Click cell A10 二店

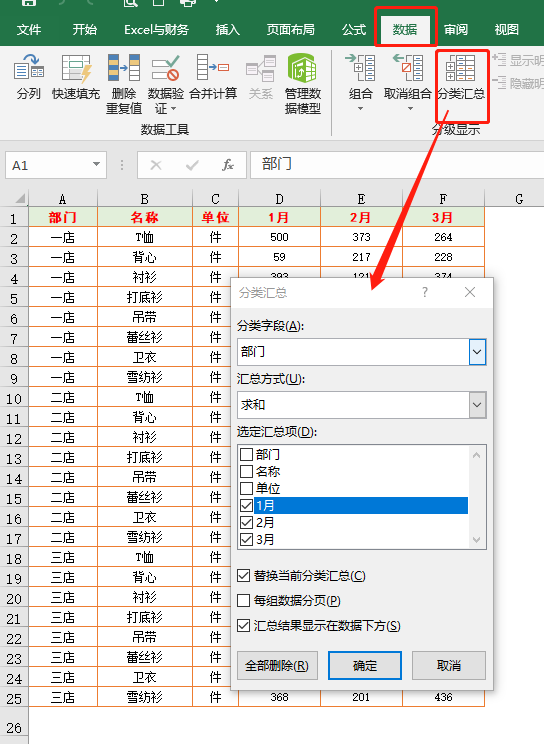(x=63, y=397)
